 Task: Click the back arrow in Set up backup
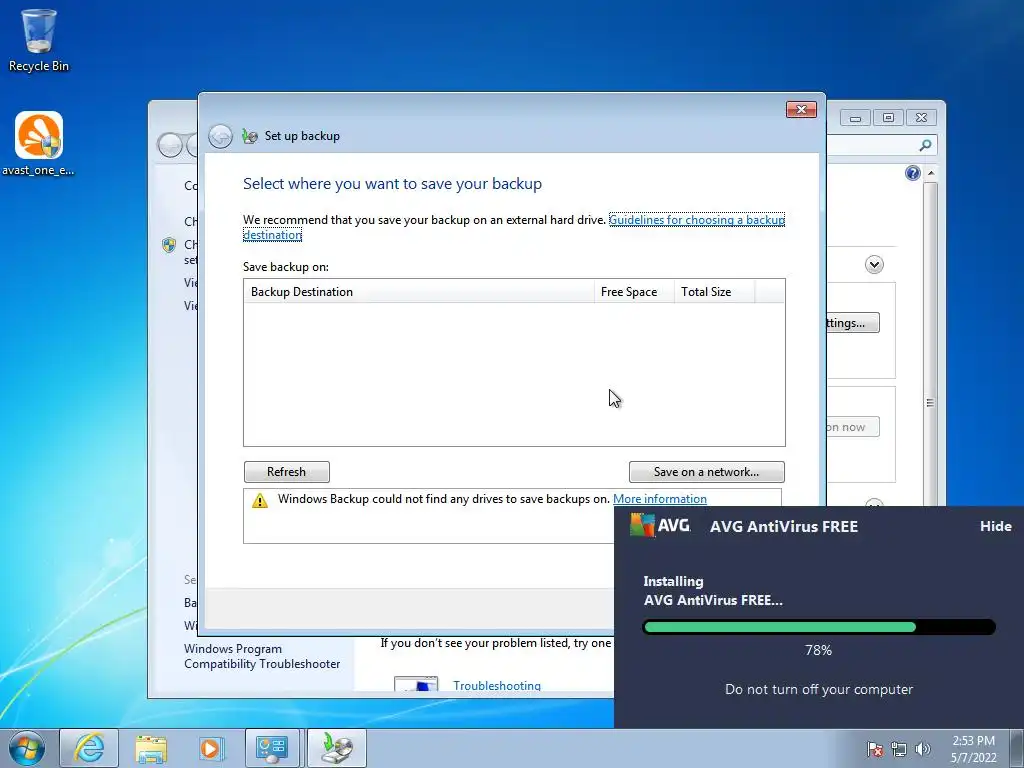[221, 136]
